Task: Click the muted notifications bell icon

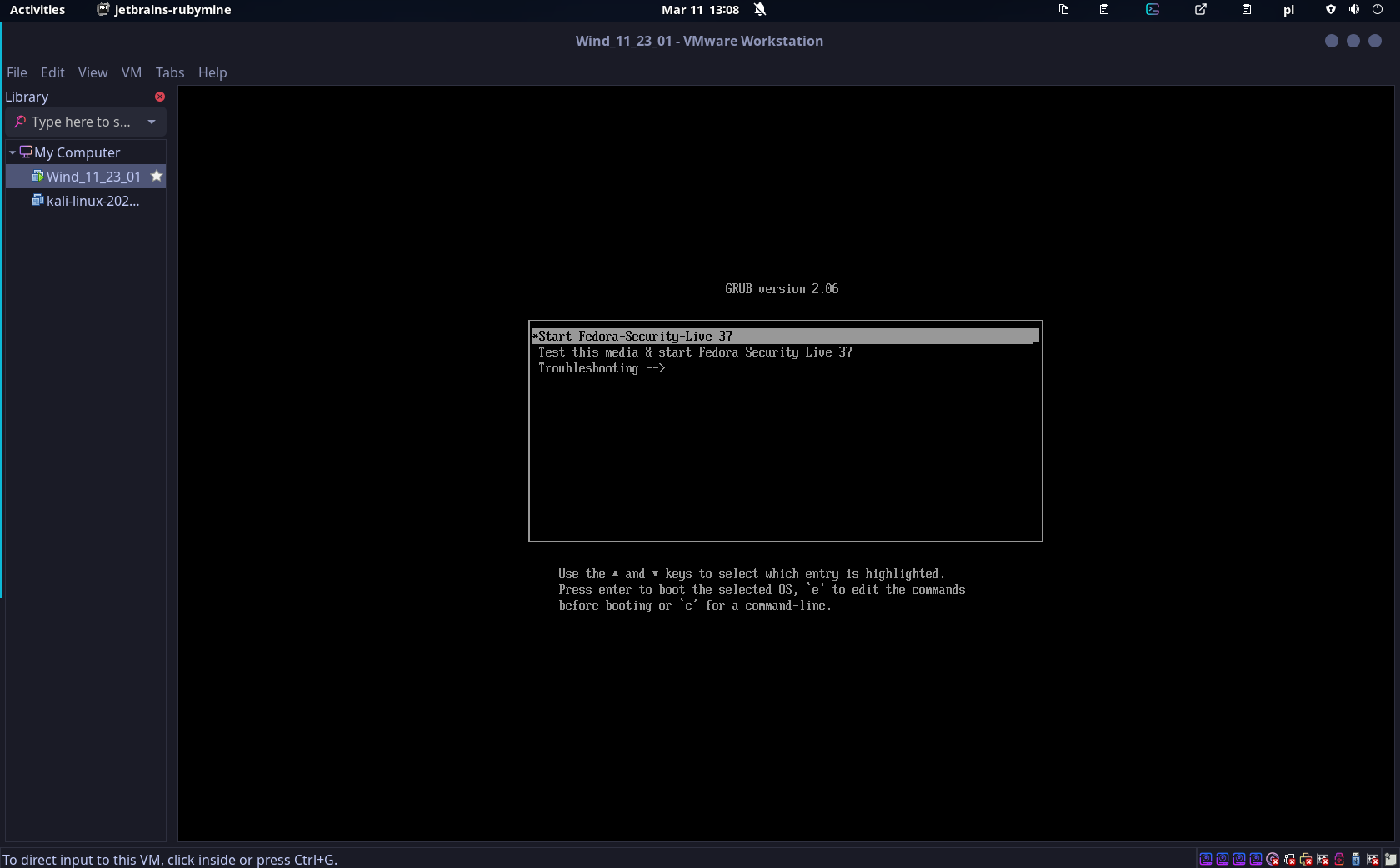Action: (760, 10)
